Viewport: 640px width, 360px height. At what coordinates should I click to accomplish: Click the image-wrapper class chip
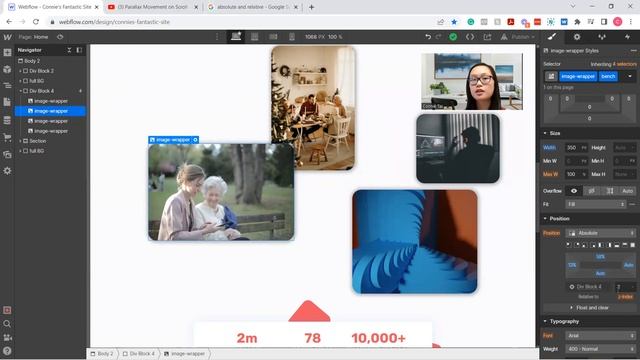tap(578, 76)
